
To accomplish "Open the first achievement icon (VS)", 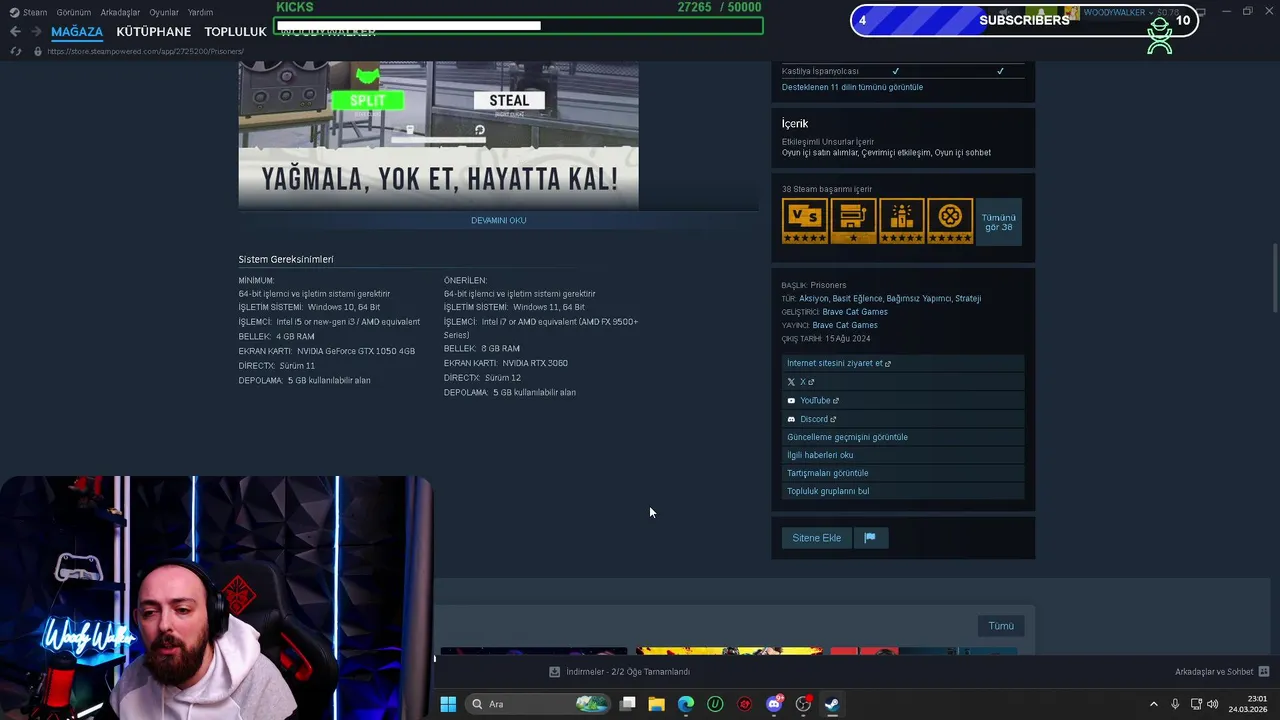I will coord(805,221).
